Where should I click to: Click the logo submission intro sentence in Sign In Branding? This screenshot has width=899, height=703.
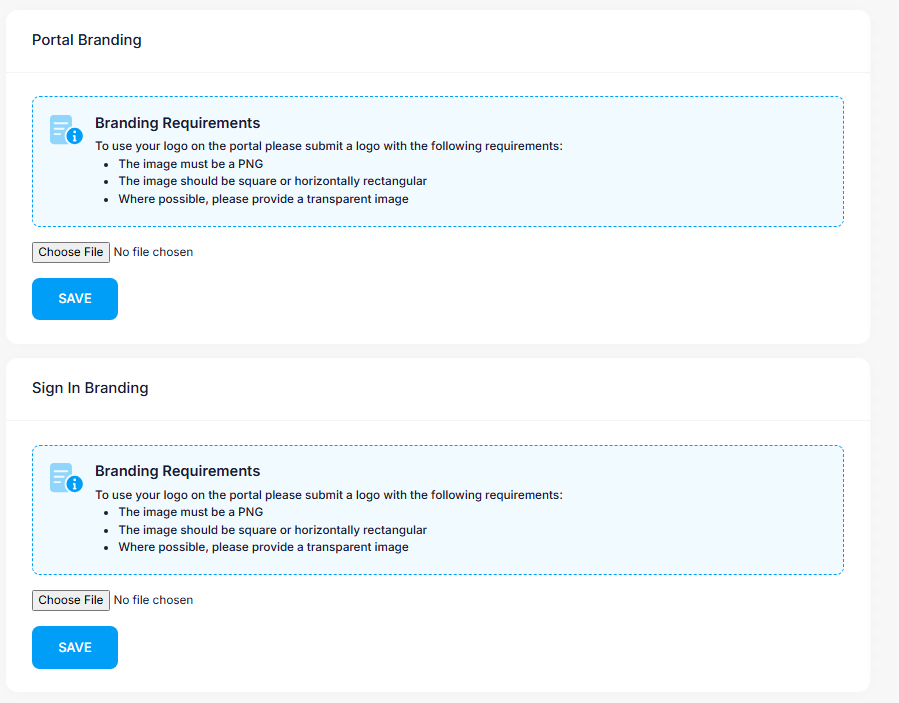[328, 495]
